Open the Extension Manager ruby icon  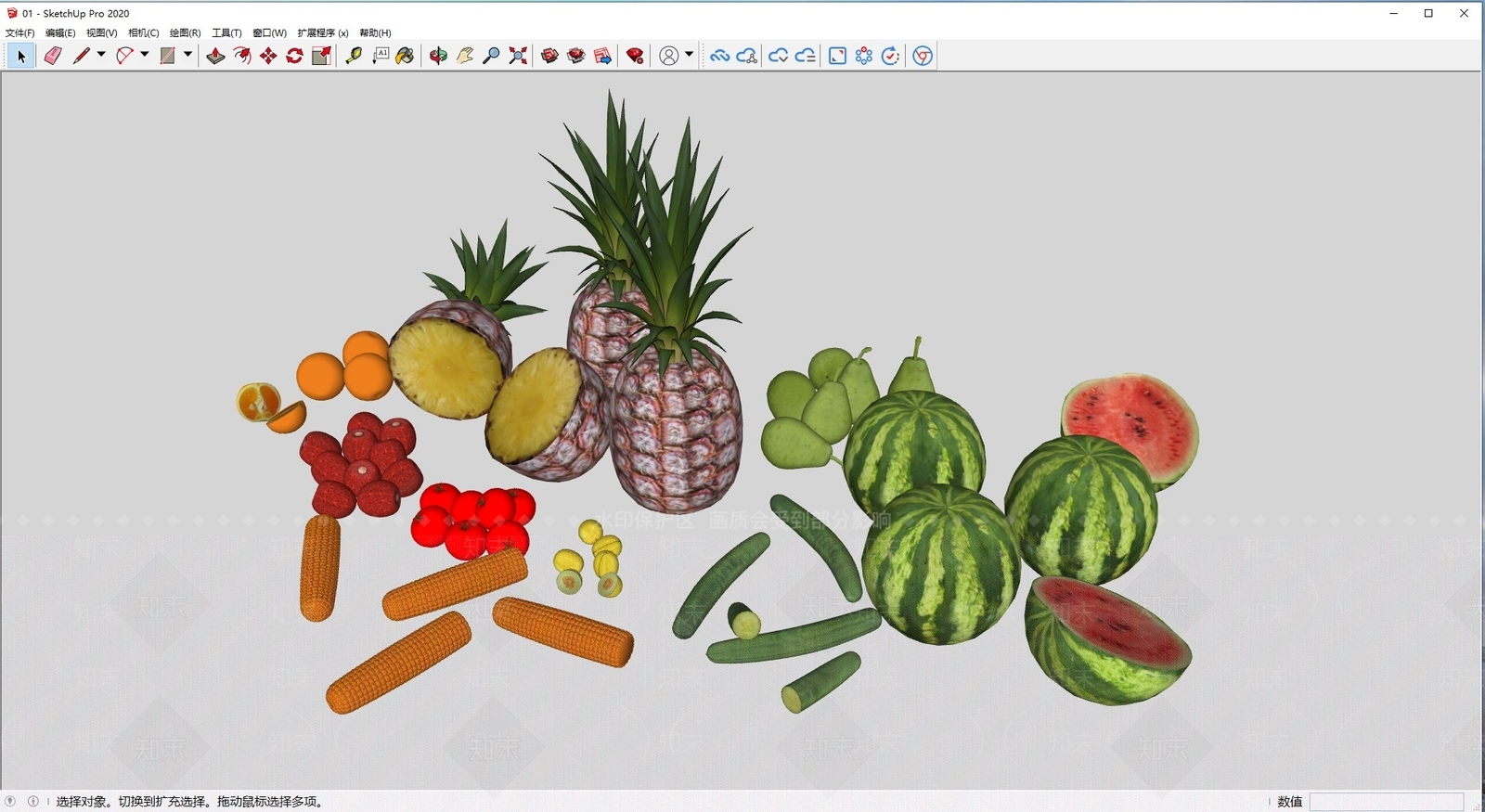point(635,56)
